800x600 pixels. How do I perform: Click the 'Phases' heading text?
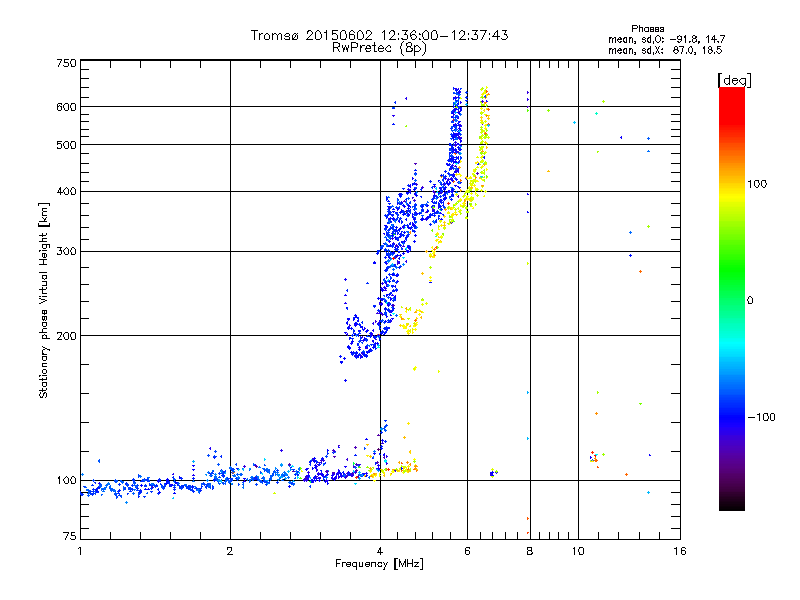(647, 29)
